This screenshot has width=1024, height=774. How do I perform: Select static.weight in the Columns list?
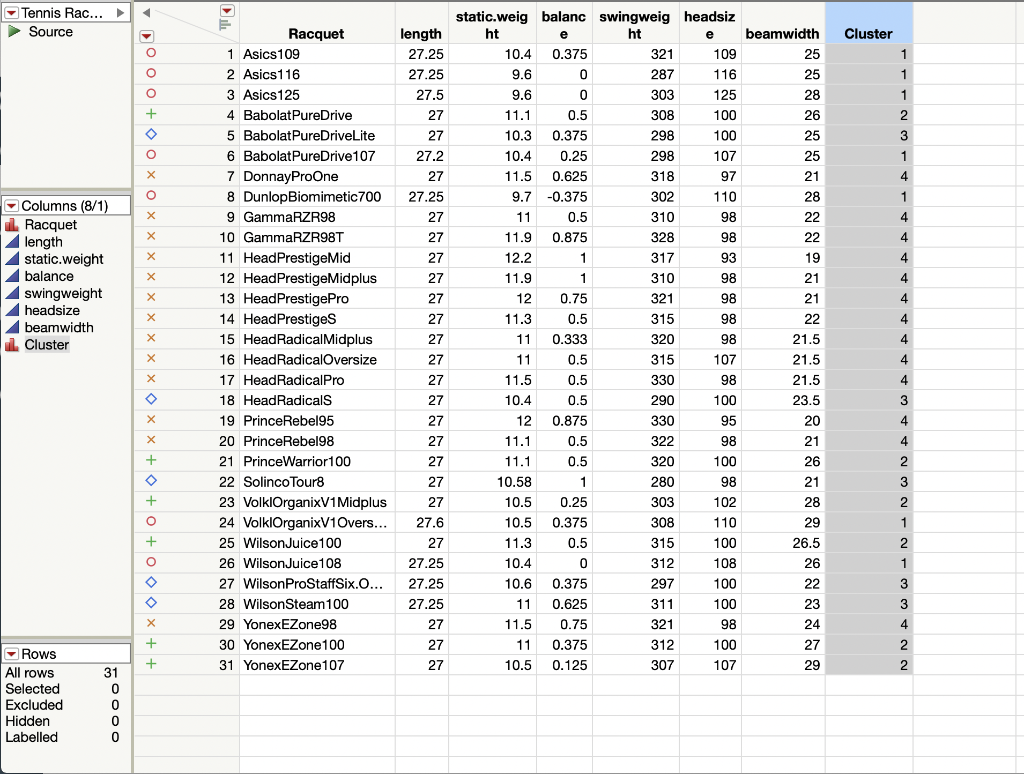[63, 259]
